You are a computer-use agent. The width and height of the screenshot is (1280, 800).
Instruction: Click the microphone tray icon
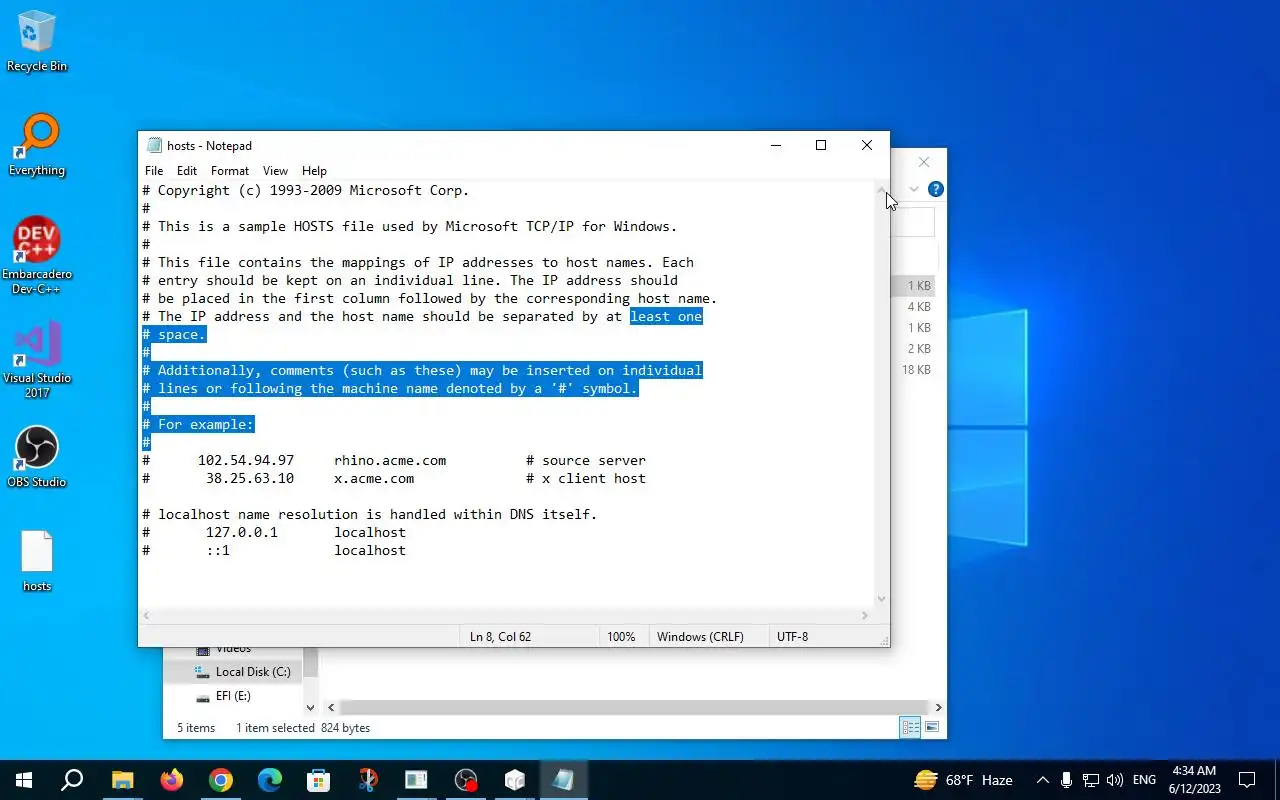tap(1067, 780)
